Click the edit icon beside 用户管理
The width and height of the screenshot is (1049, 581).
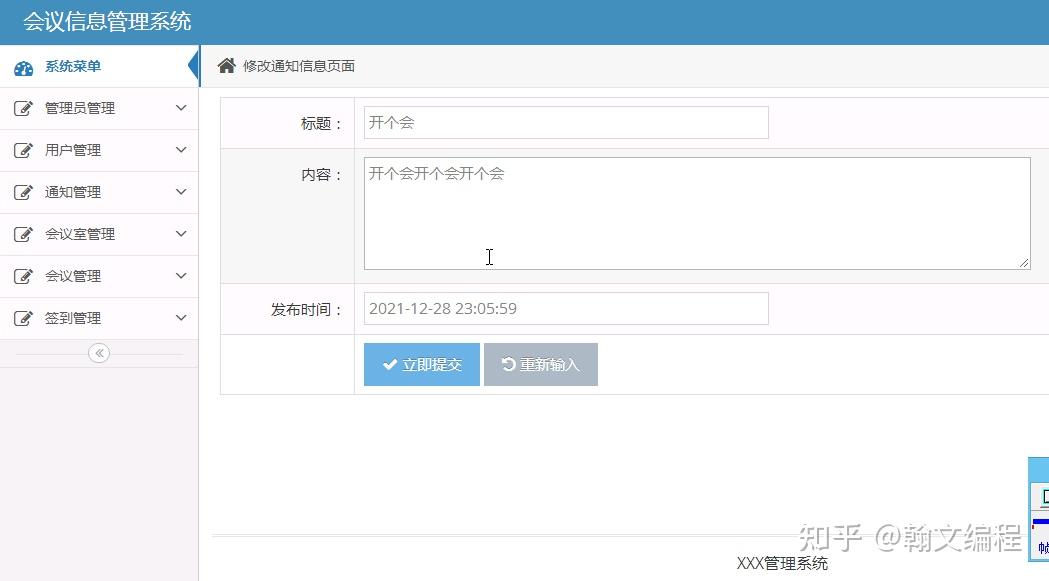coord(25,150)
